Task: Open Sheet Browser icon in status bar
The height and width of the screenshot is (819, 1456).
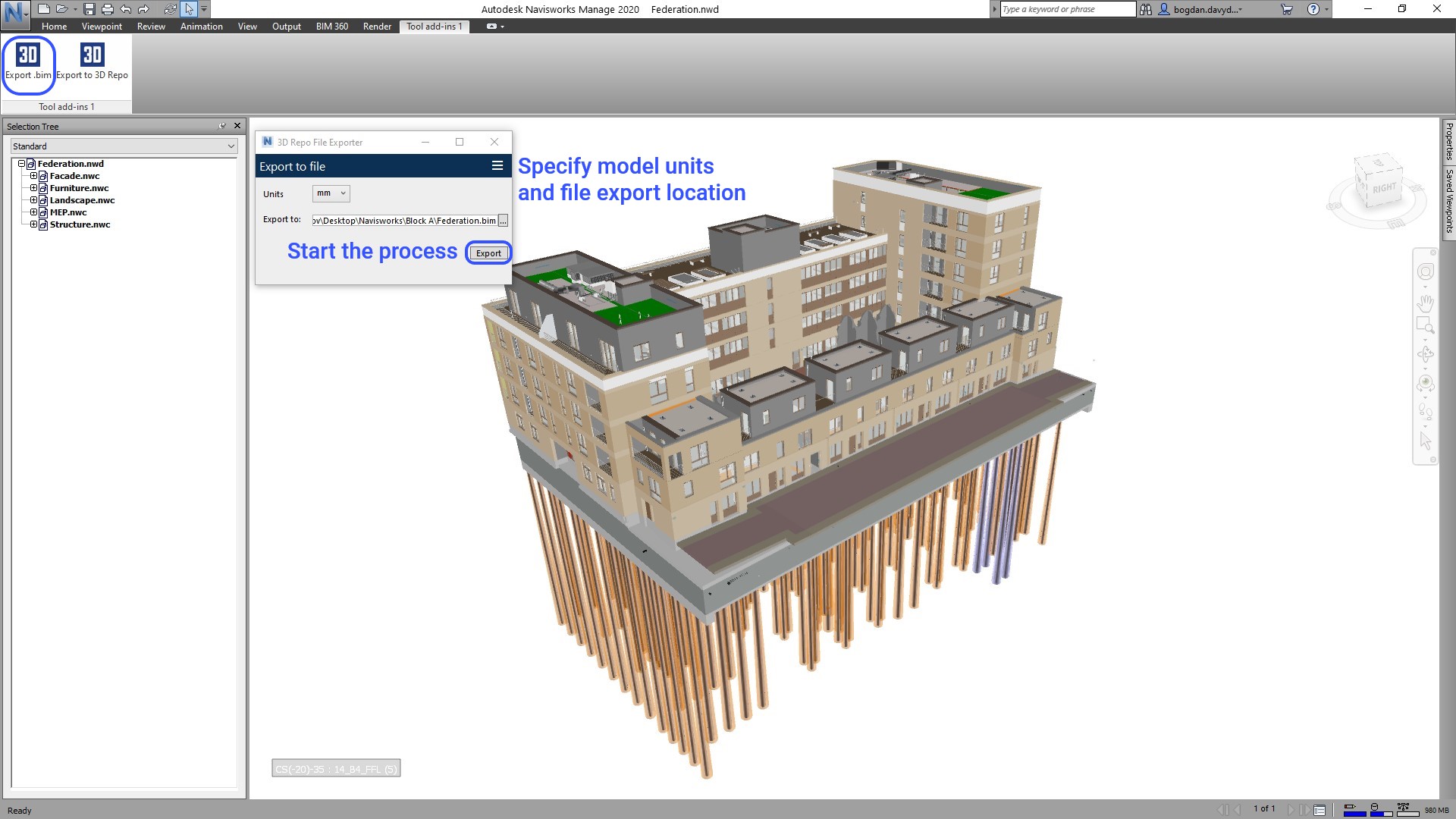Action: pos(1319,810)
